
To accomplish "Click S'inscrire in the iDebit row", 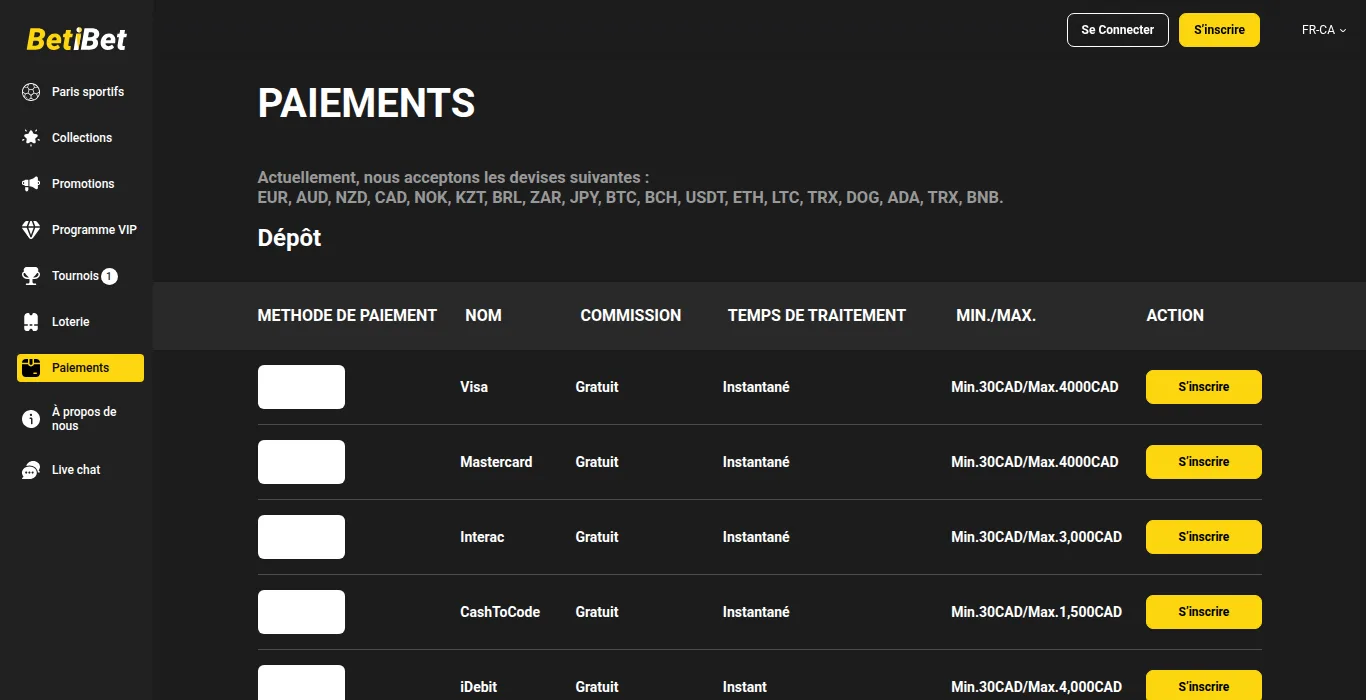I will click(x=1204, y=686).
